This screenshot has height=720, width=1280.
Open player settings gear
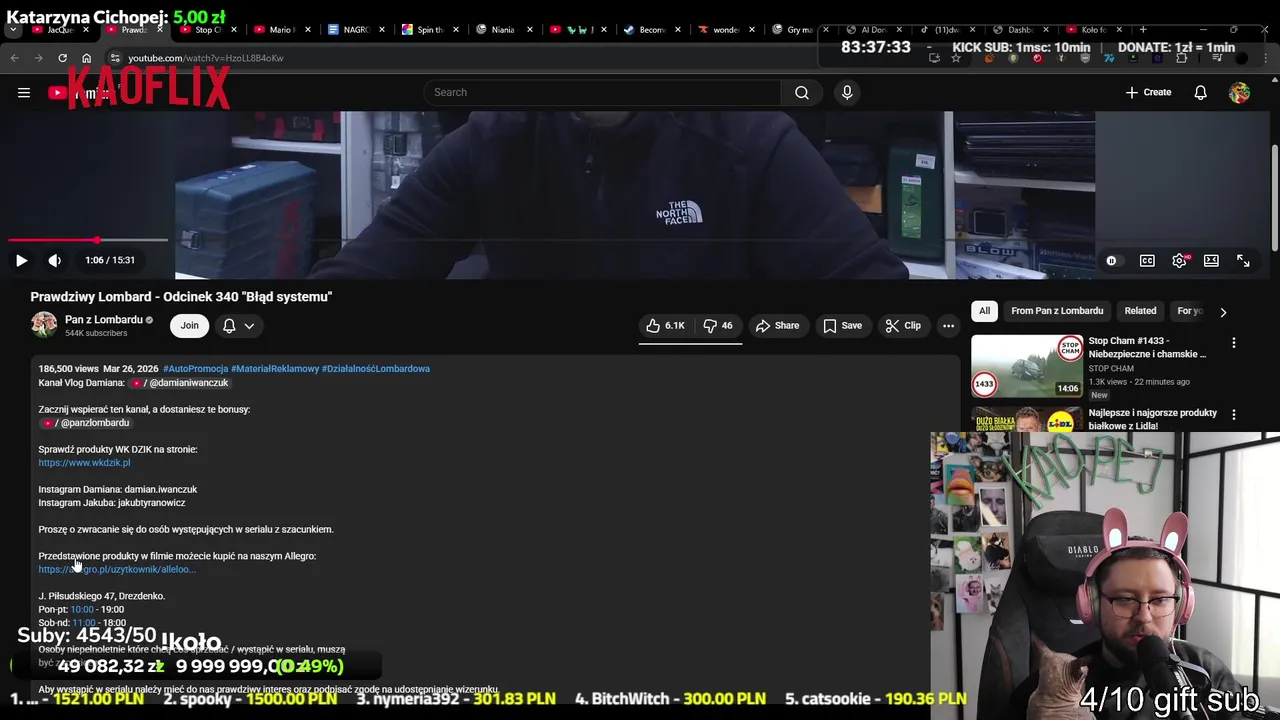pos(1180,261)
